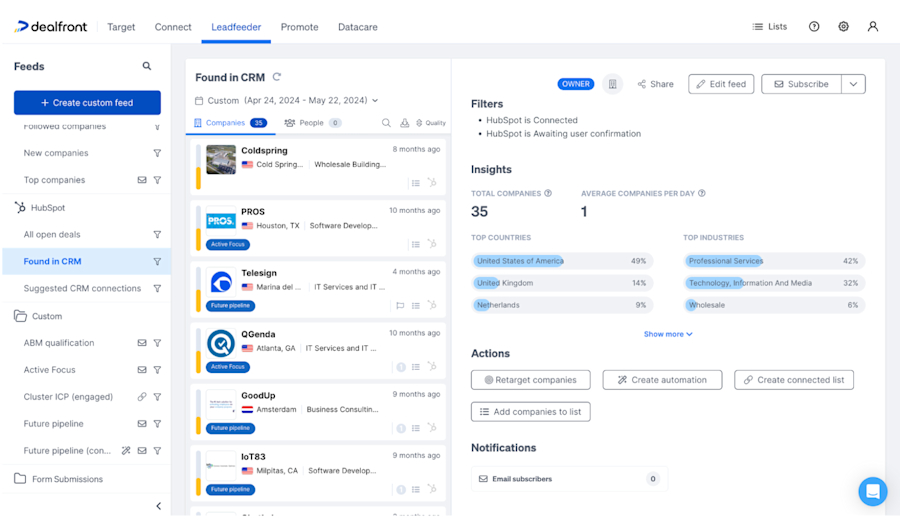Switch to the People tab
The height and width of the screenshot is (520, 900).
[313, 123]
